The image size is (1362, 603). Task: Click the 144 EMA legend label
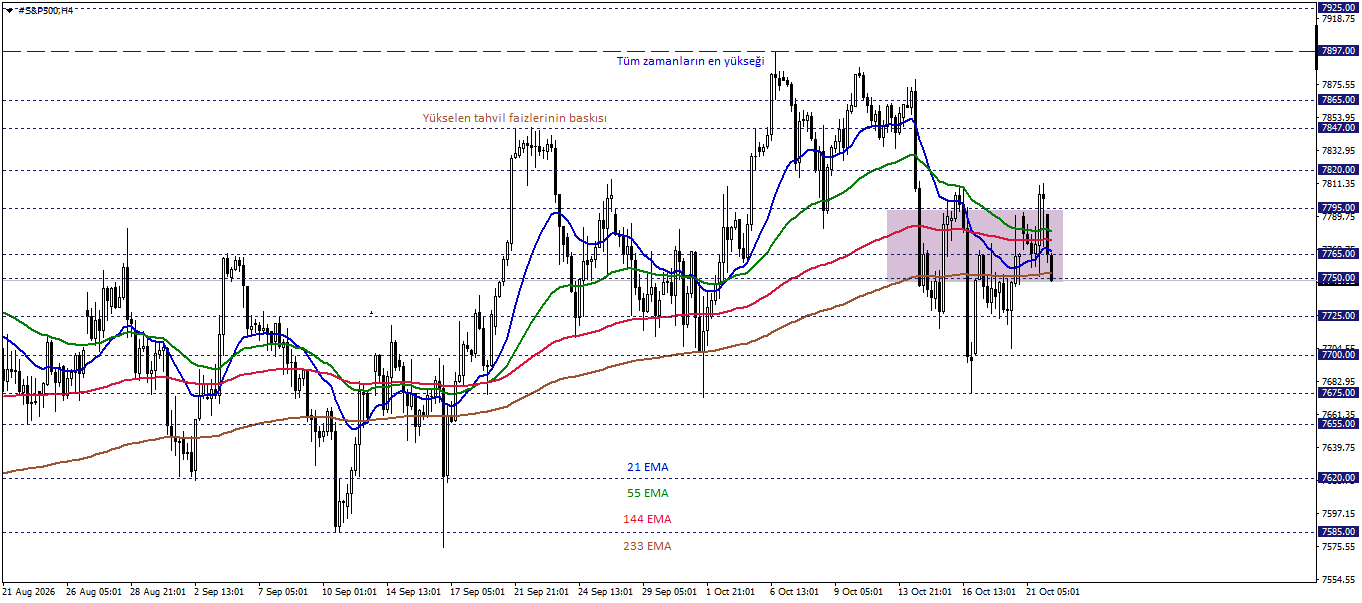648,519
